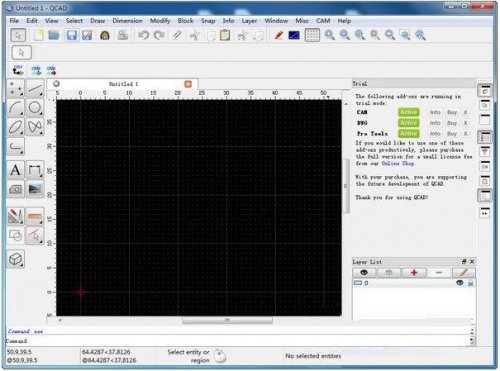Select the Arc drawing tool
This screenshot has height=371, width=500.
(16, 107)
